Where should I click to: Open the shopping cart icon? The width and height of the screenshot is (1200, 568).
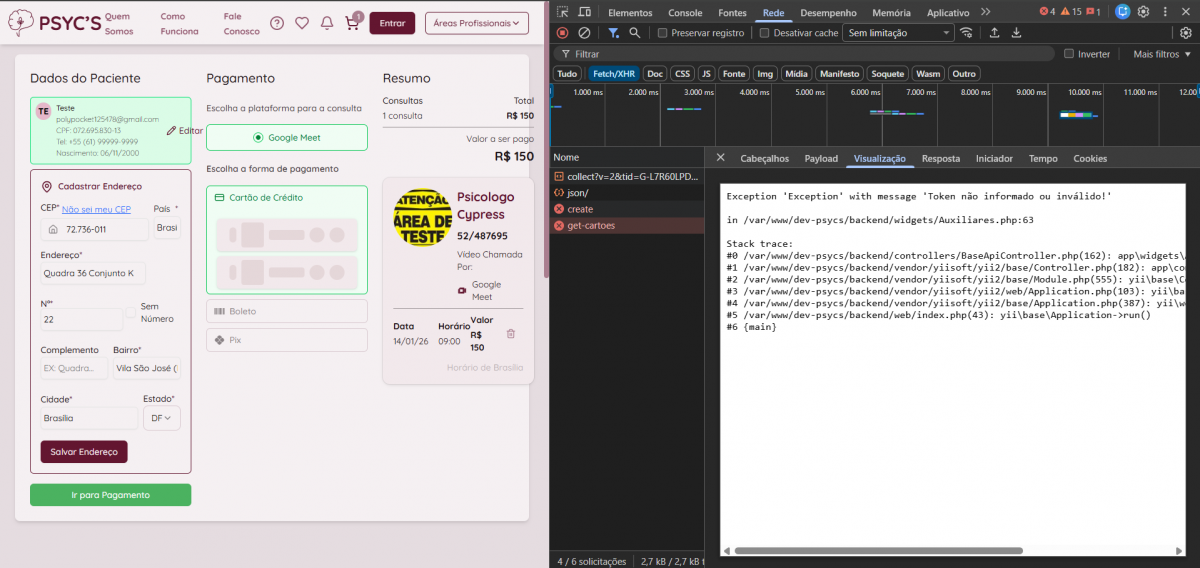[352, 23]
